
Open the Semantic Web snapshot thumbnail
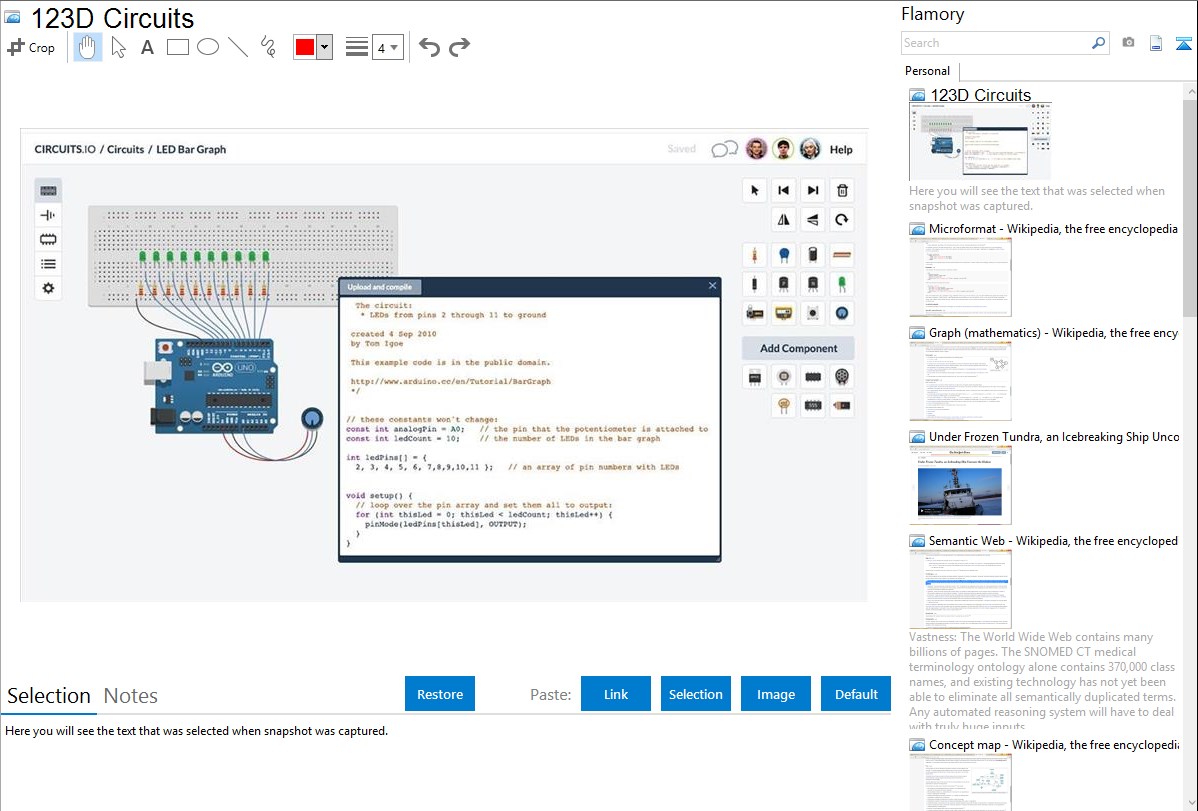pyautogui.click(x=960, y=589)
